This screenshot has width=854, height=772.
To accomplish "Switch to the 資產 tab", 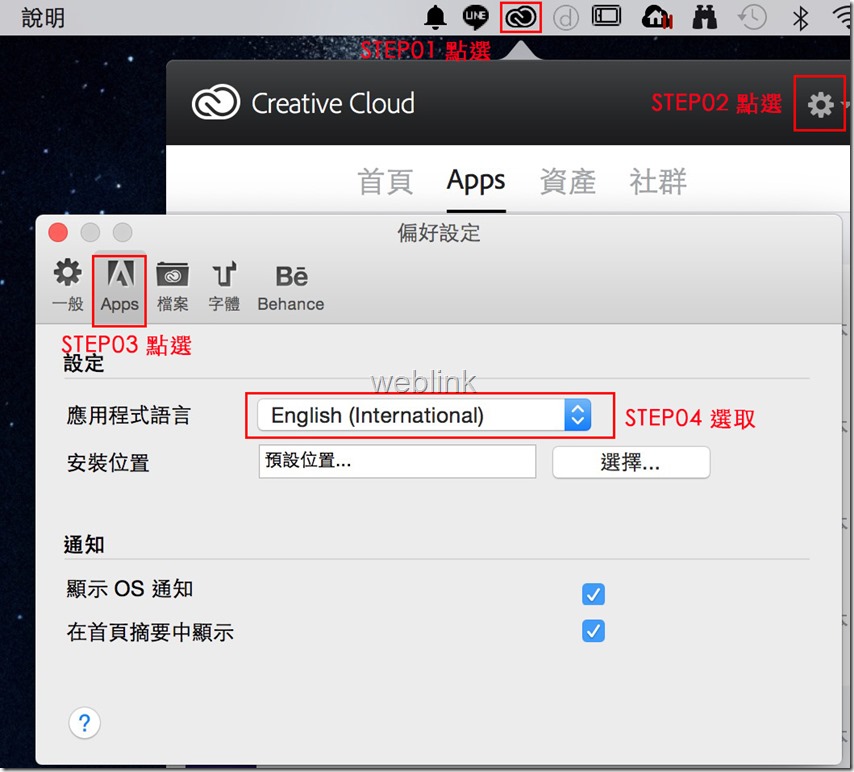I will coord(568,181).
